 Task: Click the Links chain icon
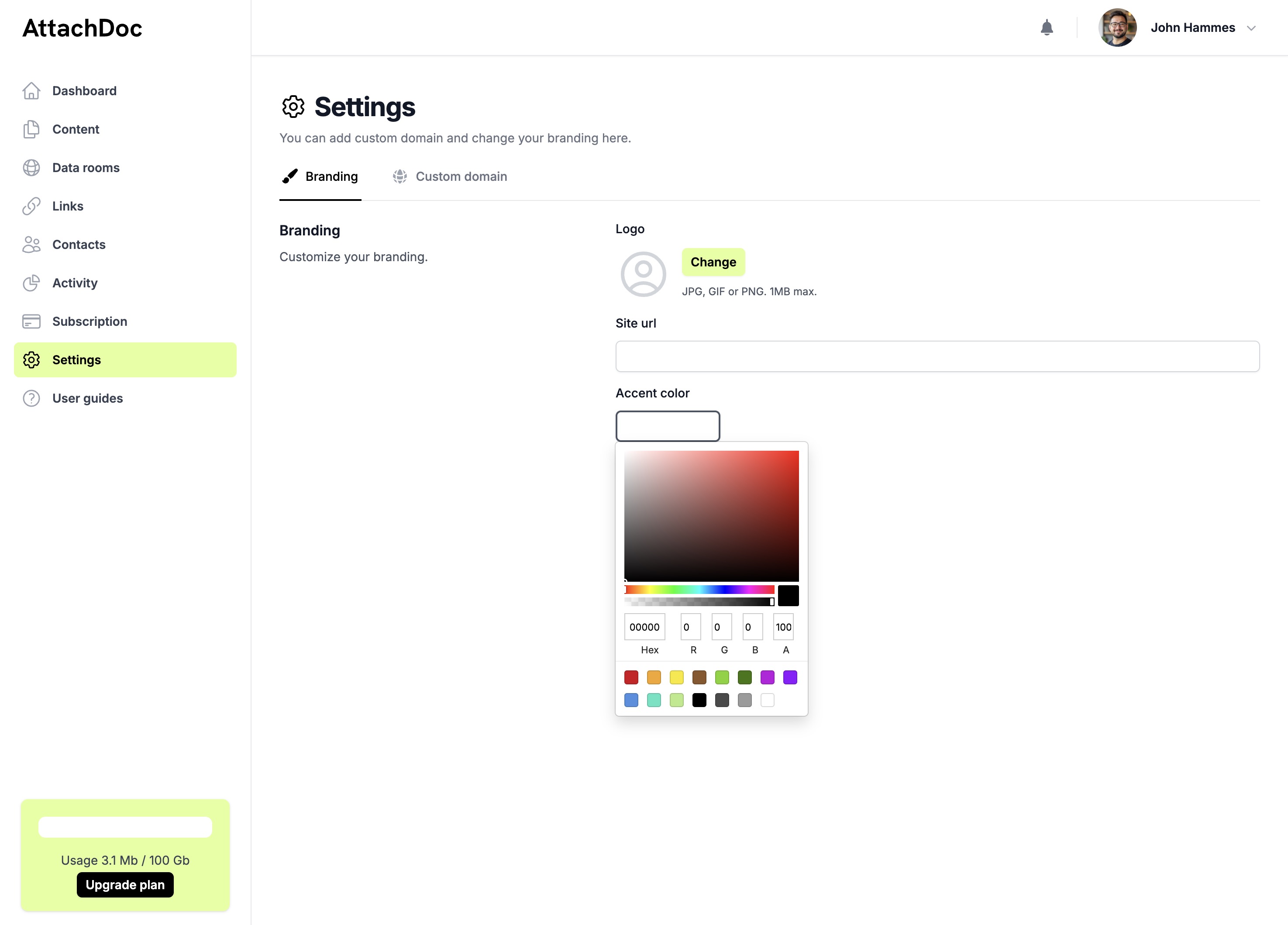[x=31, y=206]
